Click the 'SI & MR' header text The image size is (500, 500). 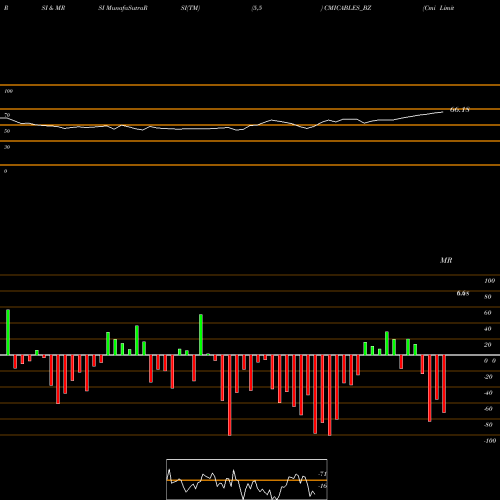[x=53, y=8]
